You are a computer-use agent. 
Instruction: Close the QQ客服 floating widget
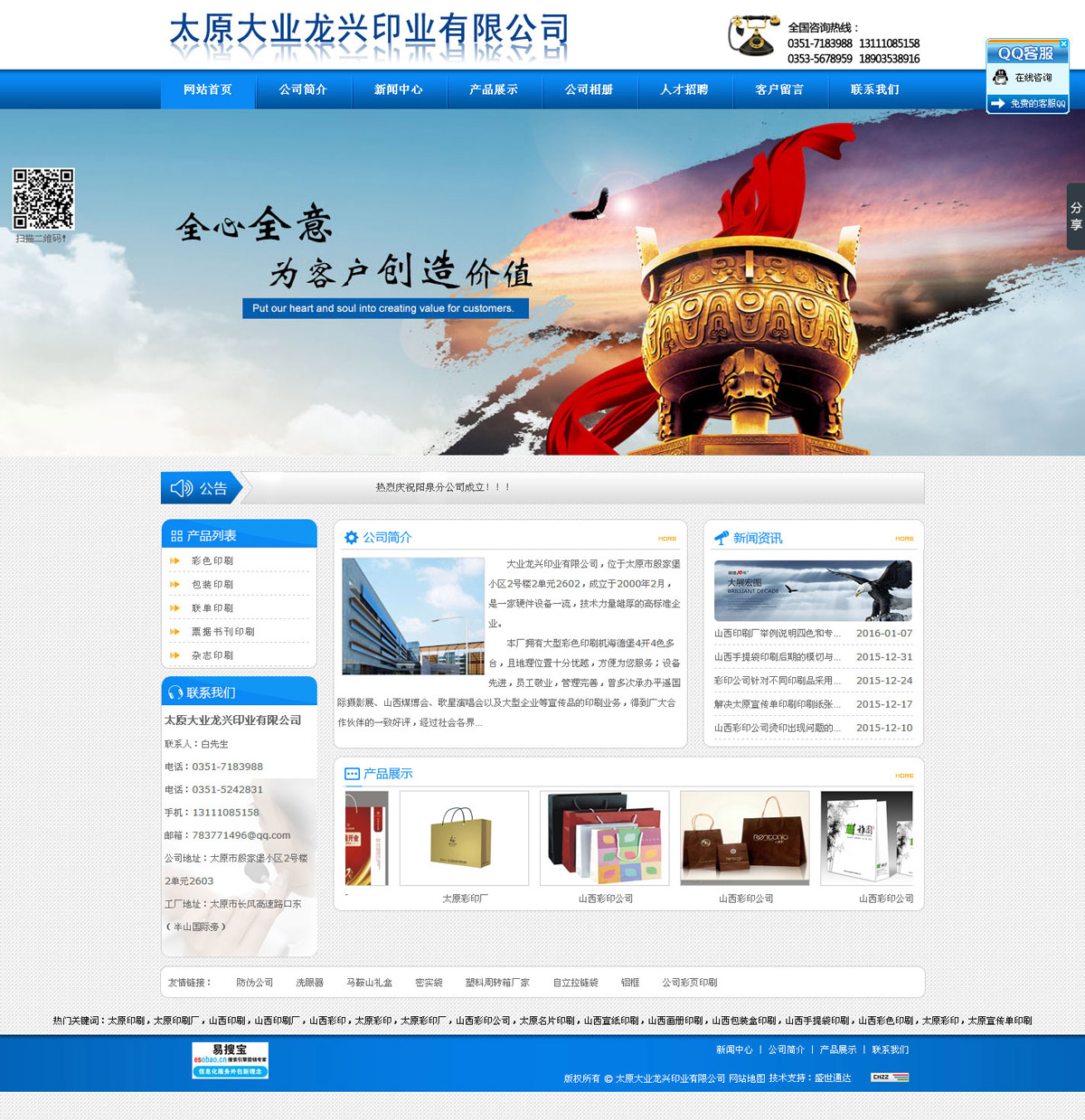click(x=1063, y=43)
